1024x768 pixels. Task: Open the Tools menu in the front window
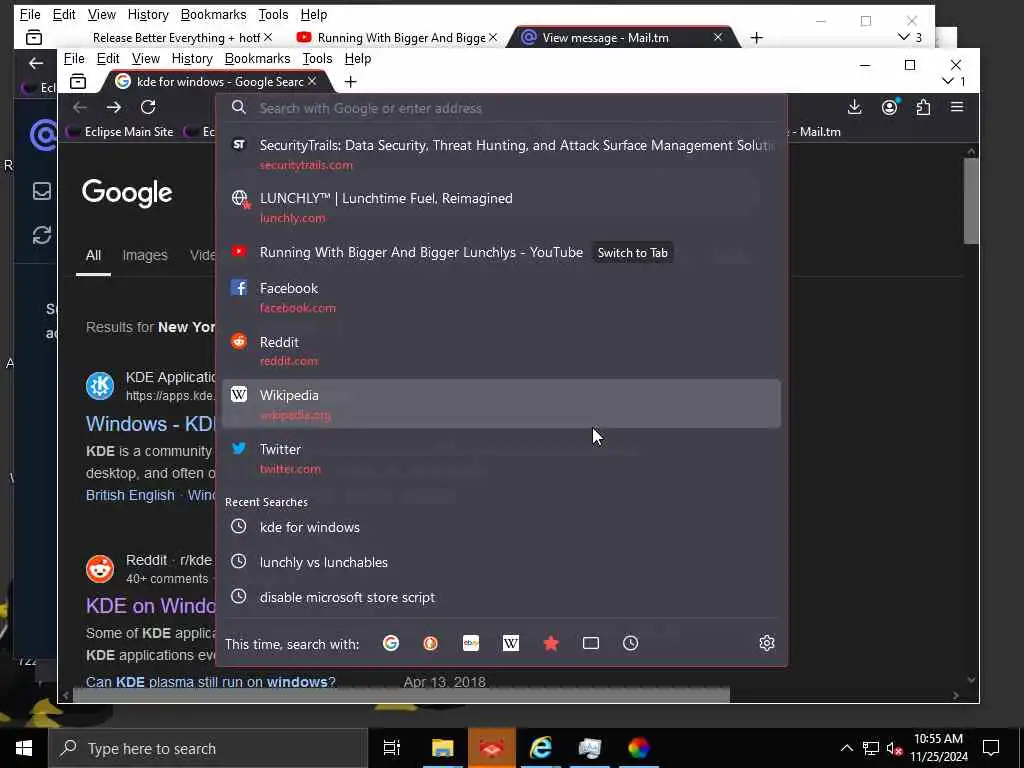317,59
